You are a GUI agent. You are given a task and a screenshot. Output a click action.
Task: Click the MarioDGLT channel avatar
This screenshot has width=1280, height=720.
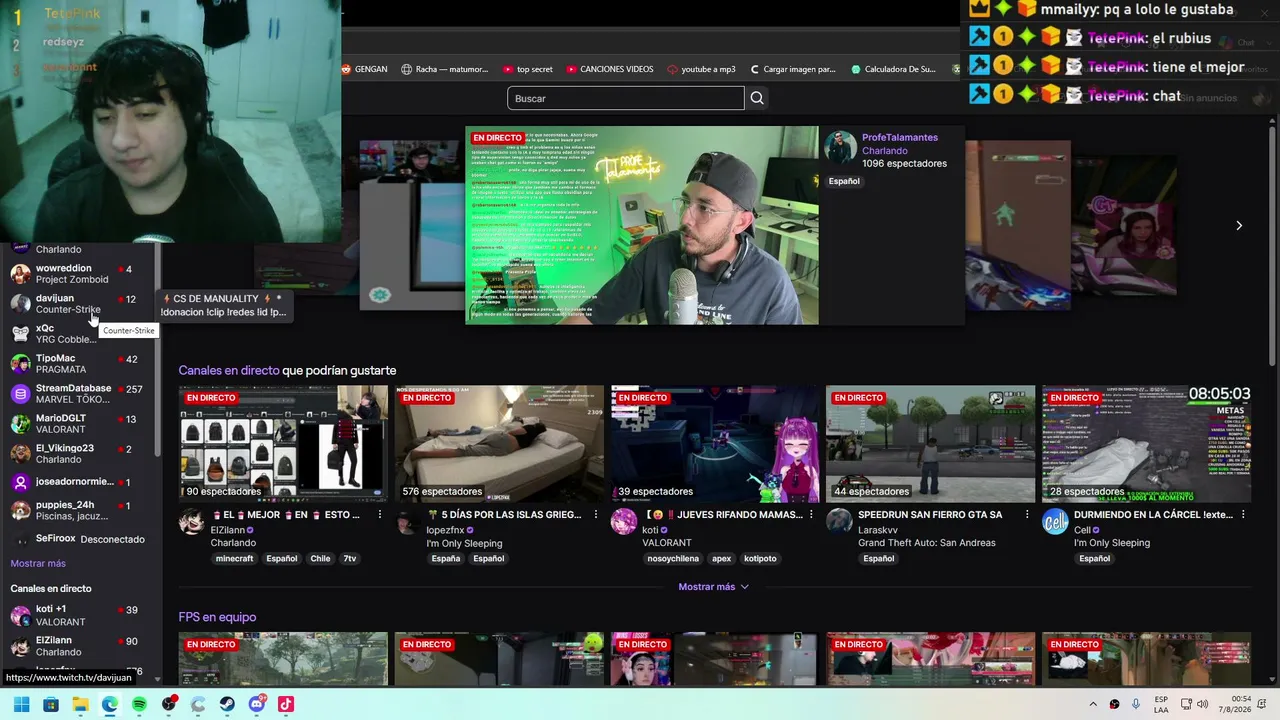pyautogui.click(x=20, y=424)
